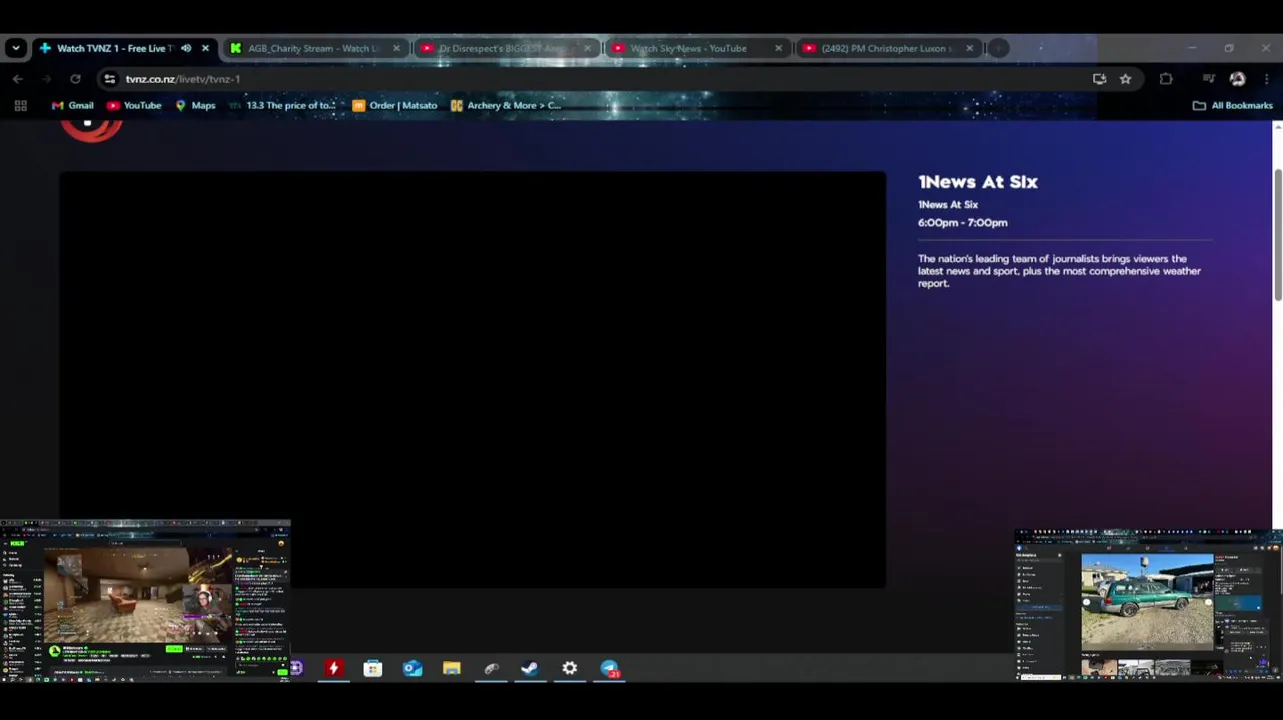Image resolution: width=1283 pixels, height=720 pixels.
Task: Mute the TVNZ 1 tab audio icon
Action: (186, 48)
